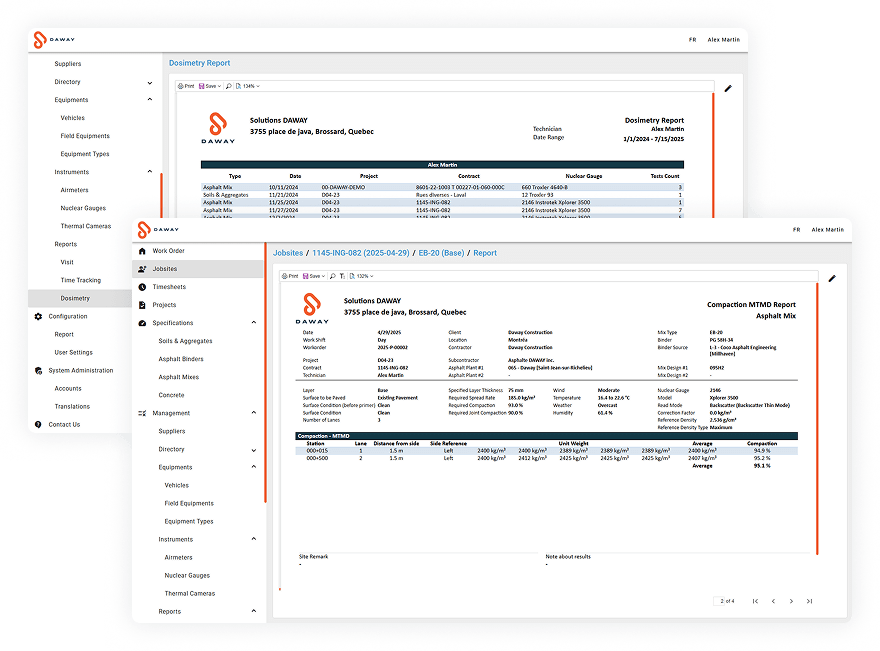Open Asphalt Mixes under Specifications

(178, 377)
